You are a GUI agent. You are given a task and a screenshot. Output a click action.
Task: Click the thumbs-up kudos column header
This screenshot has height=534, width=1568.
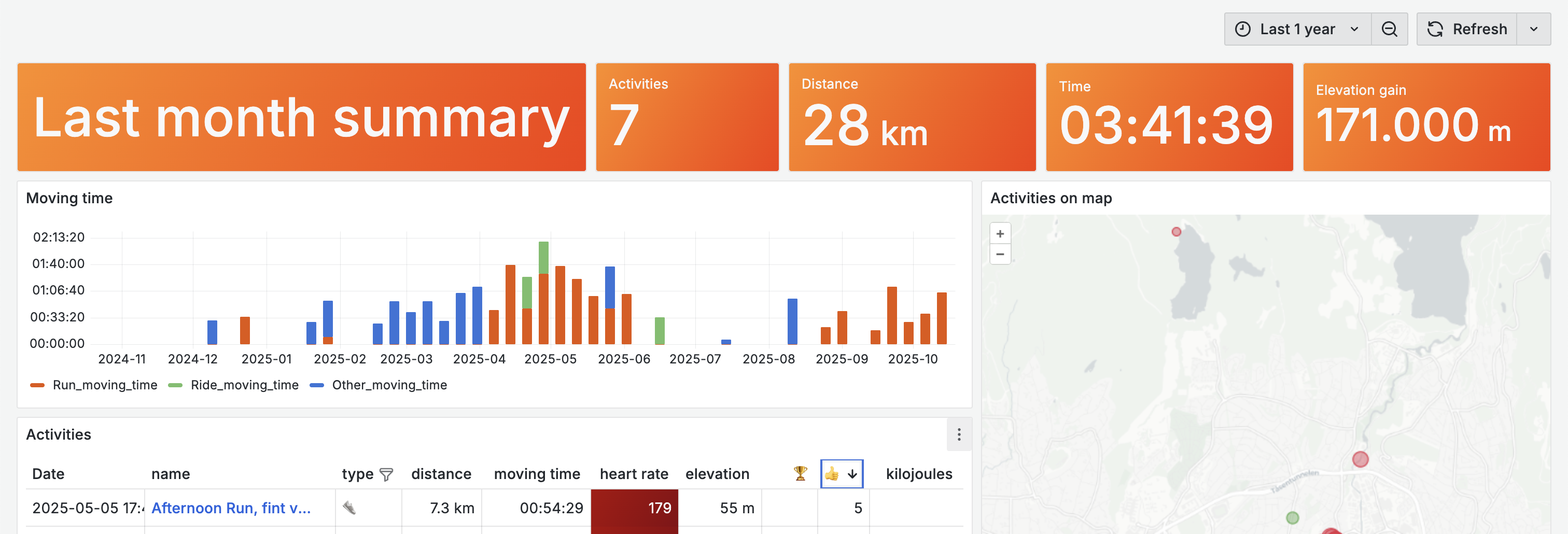pos(832,474)
